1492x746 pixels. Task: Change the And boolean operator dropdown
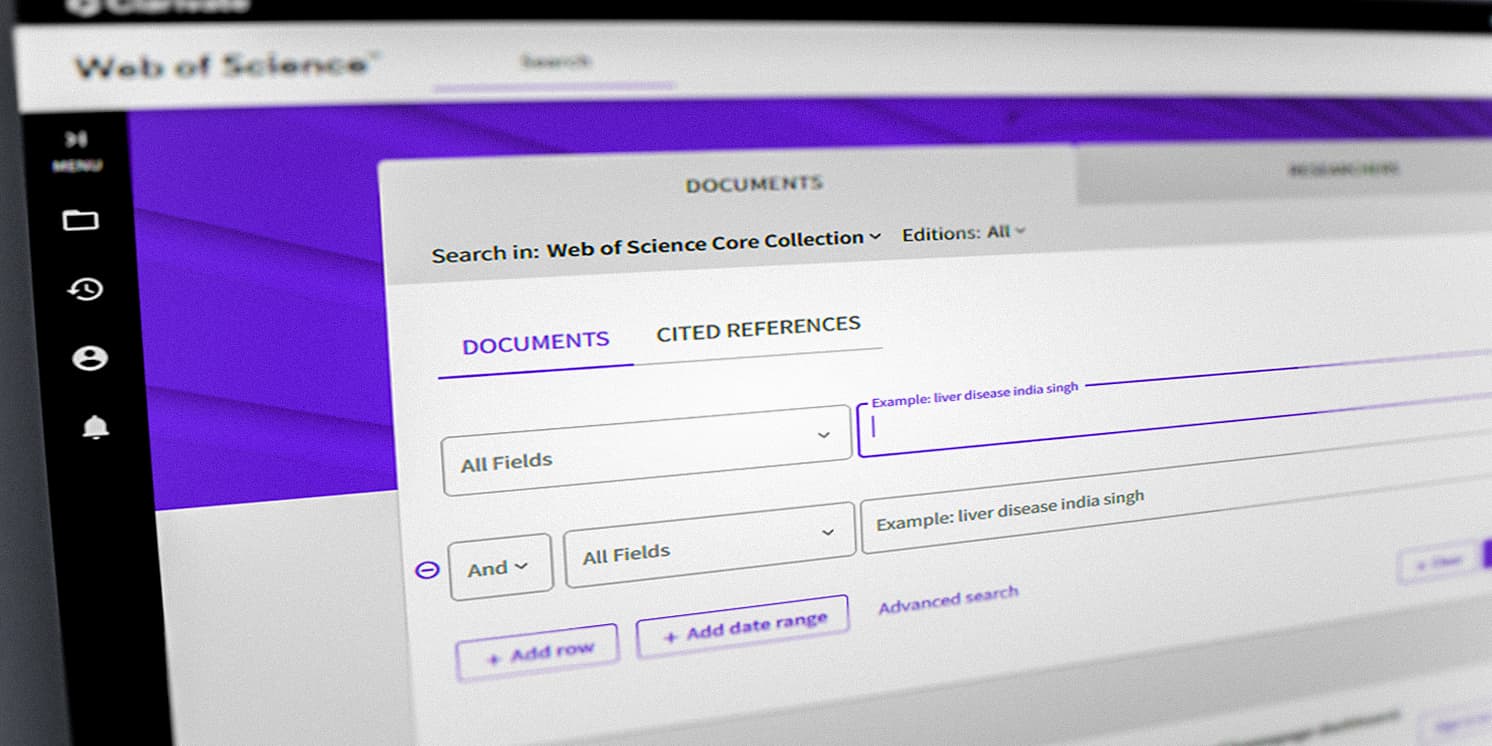500,568
